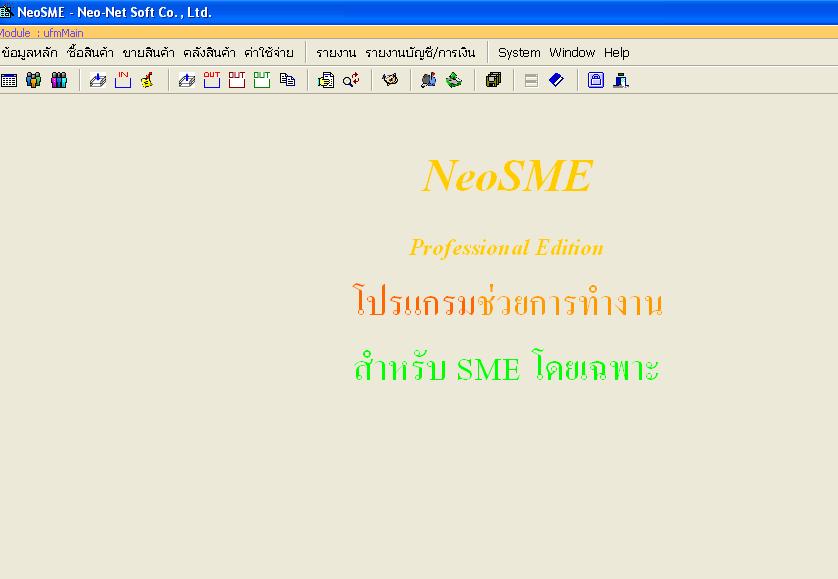Open the calendar grid toolbar icon
This screenshot has width=838, height=579.
(9, 81)
